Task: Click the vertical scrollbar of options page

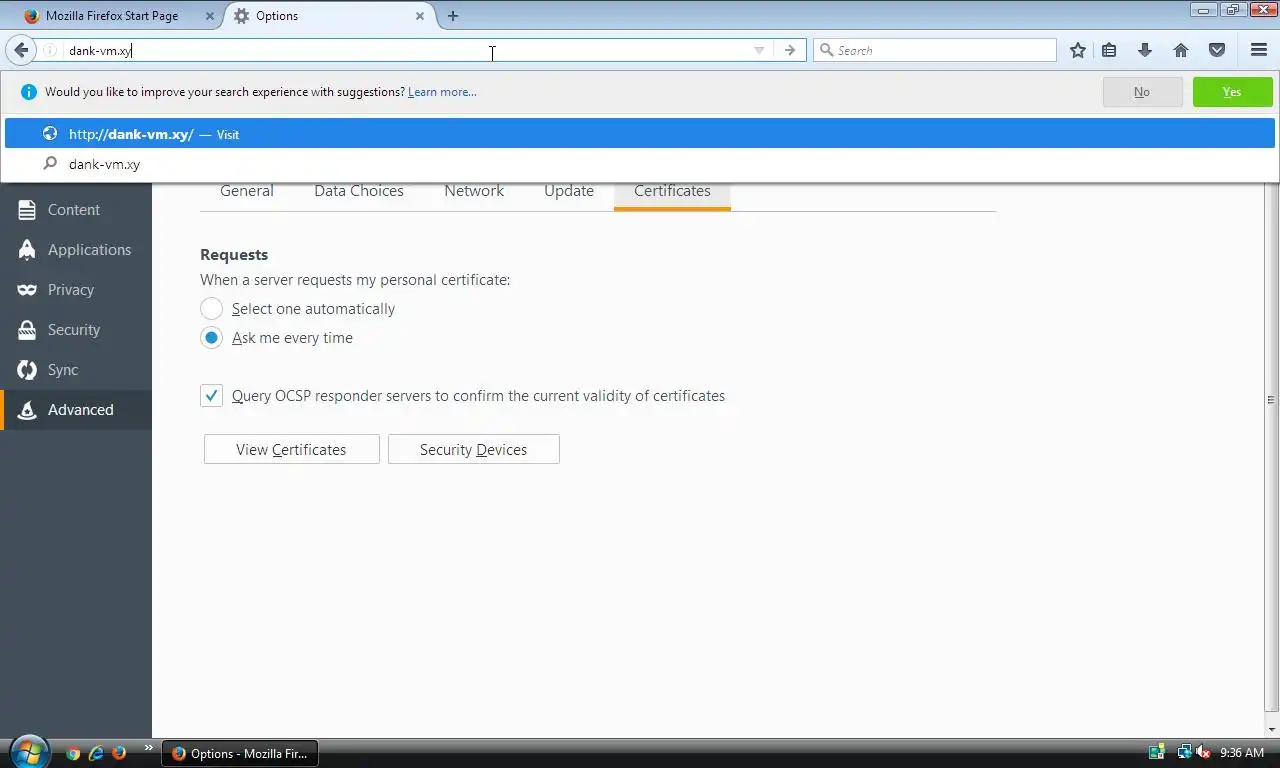Action: tap(1271, 400)
